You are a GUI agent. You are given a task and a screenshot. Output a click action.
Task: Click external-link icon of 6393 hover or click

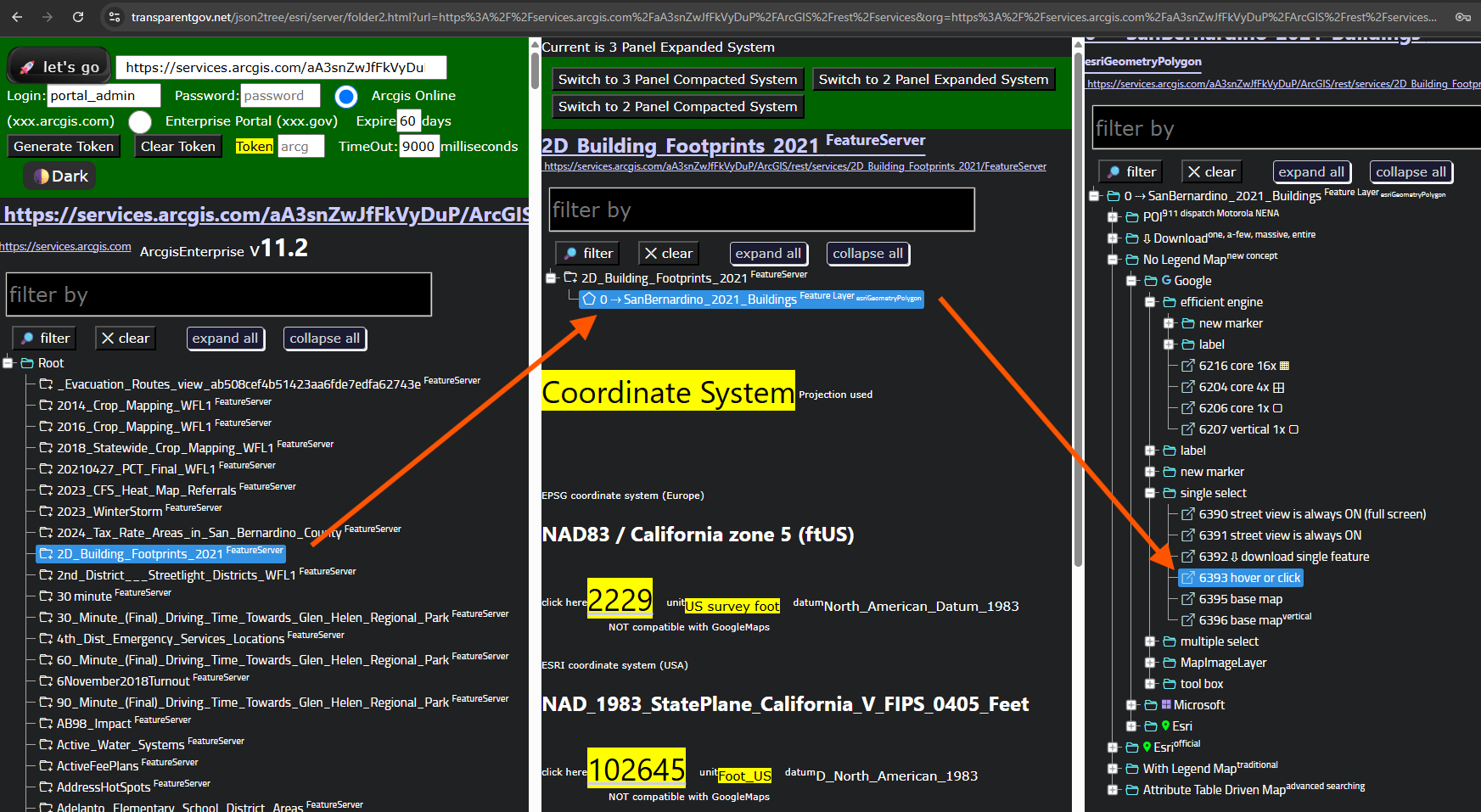pos(1188,578)
